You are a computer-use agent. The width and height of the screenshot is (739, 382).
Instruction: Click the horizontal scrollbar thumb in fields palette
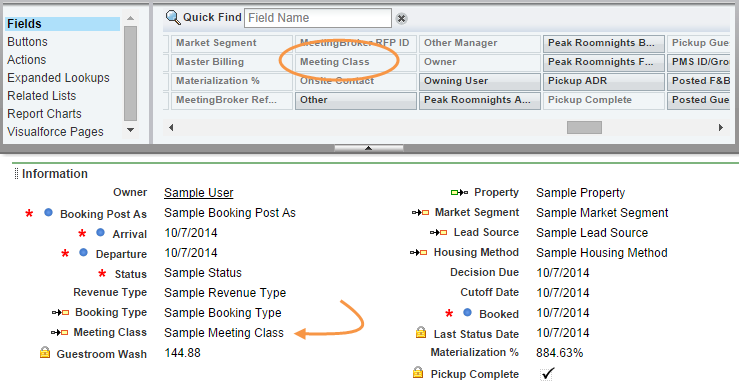click(x=584, y=128)
